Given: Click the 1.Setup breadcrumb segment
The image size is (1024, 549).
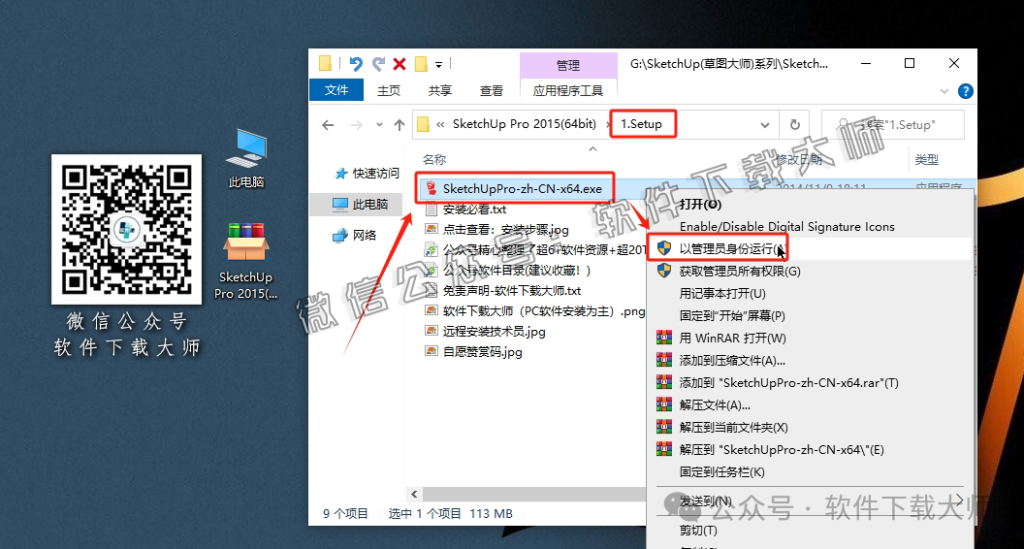Looking at the screenshot, I should pos(641,124).
